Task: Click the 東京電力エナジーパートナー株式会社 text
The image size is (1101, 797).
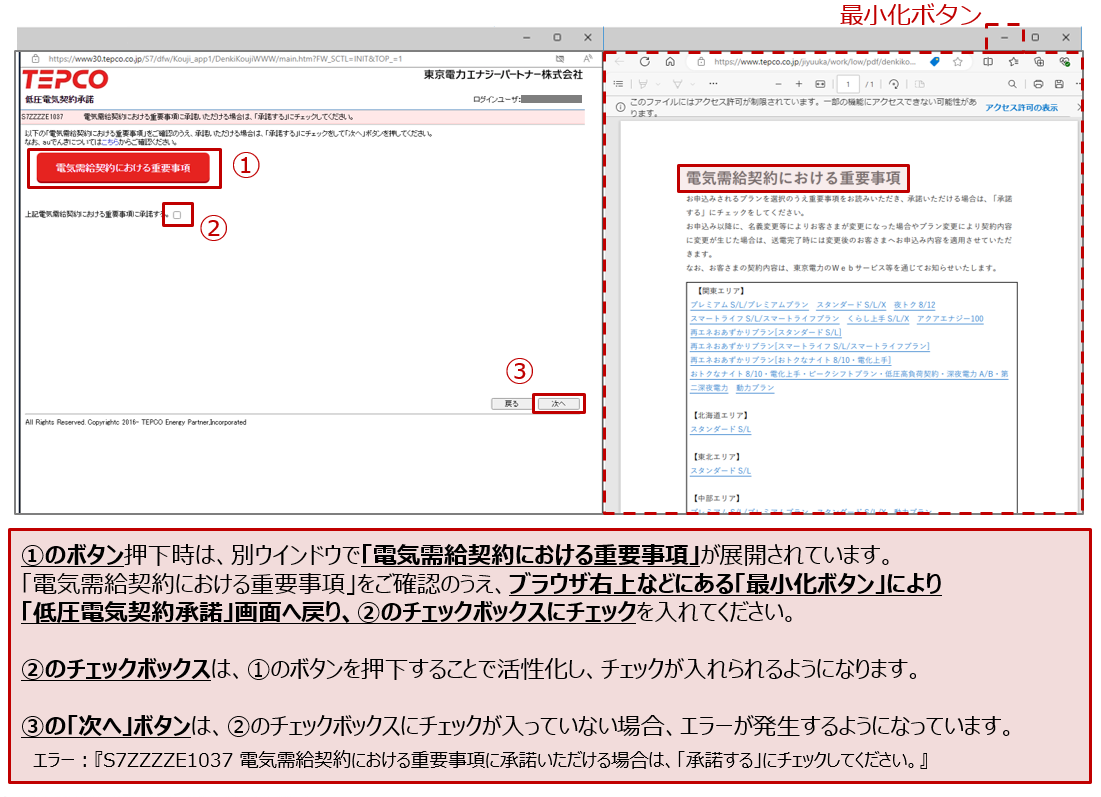Action: click(503, 74)
